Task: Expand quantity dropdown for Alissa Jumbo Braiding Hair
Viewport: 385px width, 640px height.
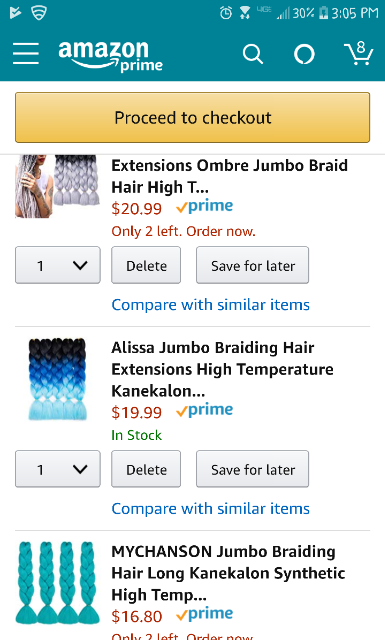Action: pos(58,469)
